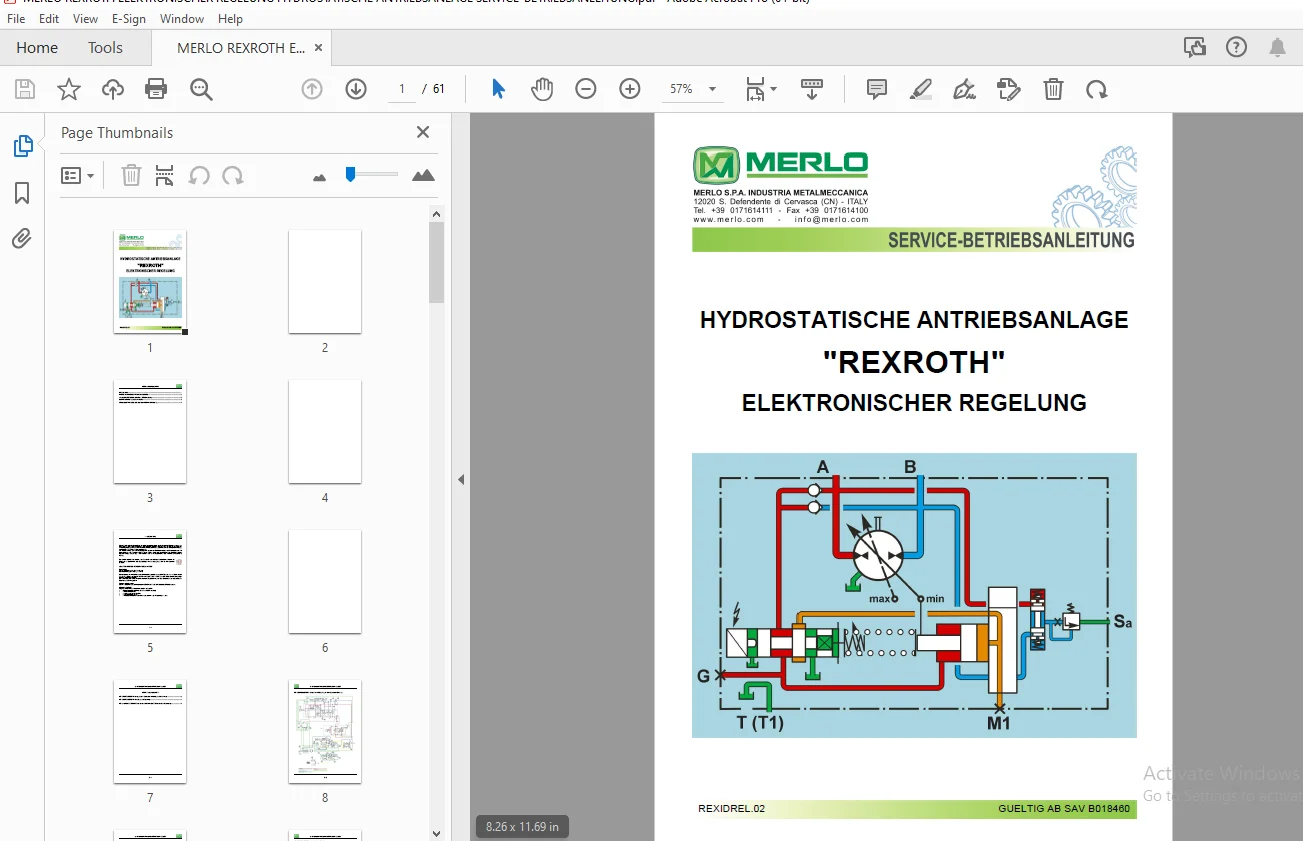Click the share/chat icon at top right
Viewport: 1303px width, 841px height.
(1194, 47)
